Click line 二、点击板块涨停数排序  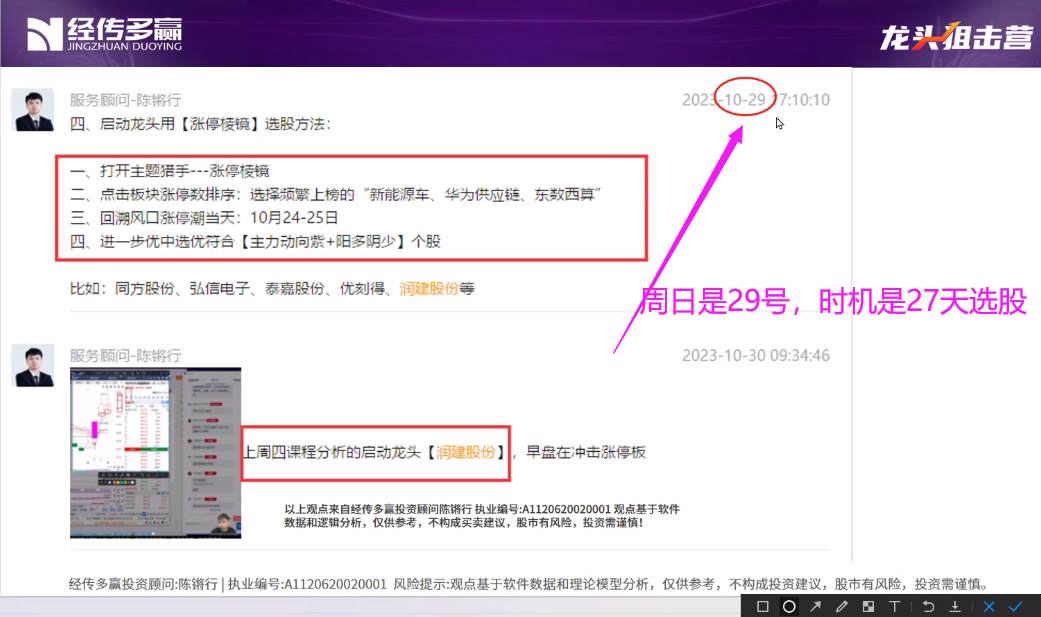pyautogui.click(x=335, y=195)
